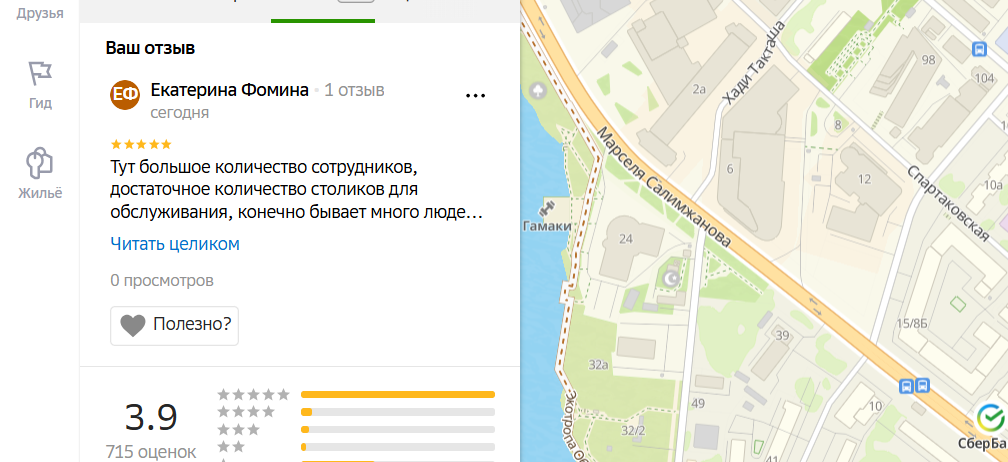Select building 6 on the map

[730, 169]
